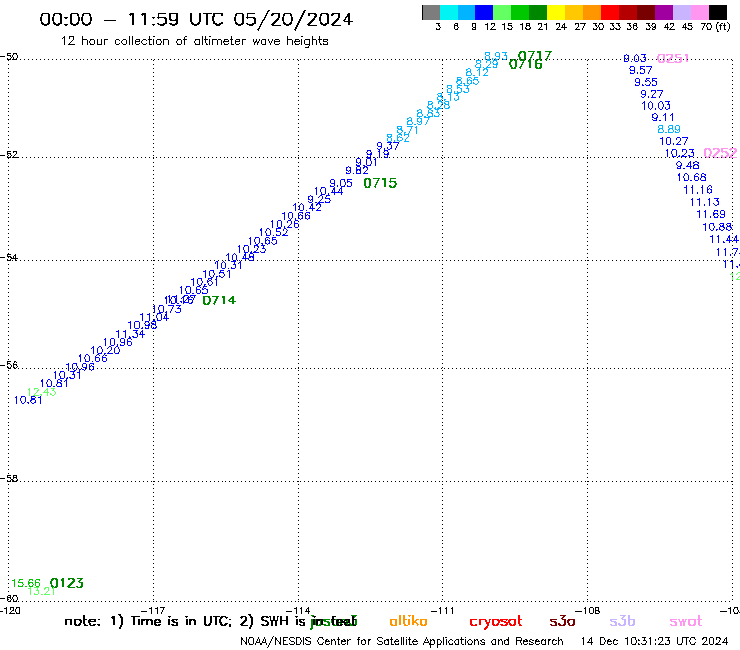Click the '-111' longitude axis label
Screen dimensions: 740x650
click(x=443, y=610)
